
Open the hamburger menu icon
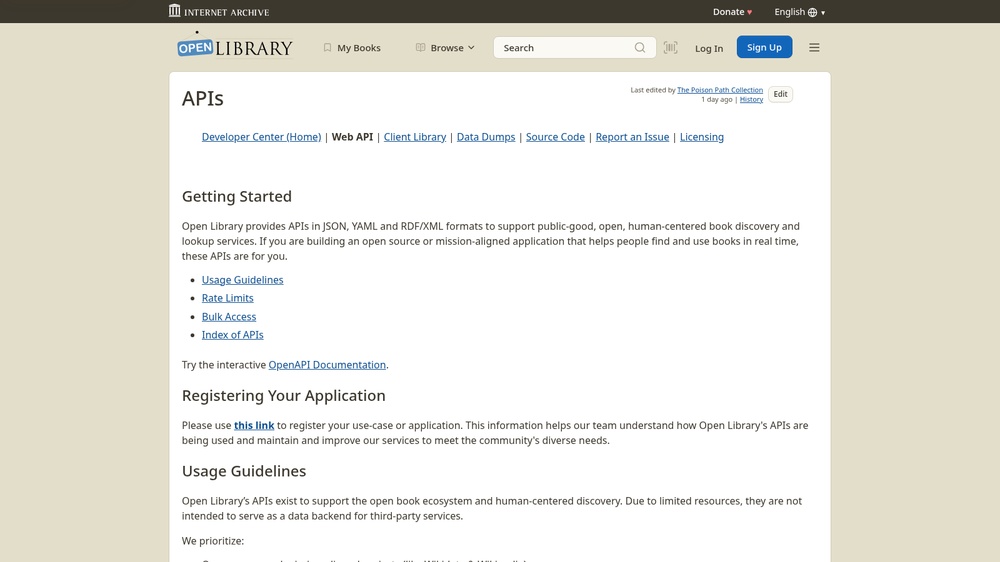coord(814,48)
